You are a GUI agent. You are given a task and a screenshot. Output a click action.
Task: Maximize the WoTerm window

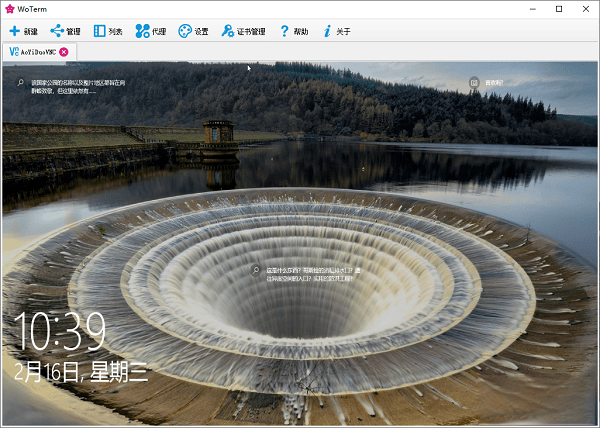[559, 9]
